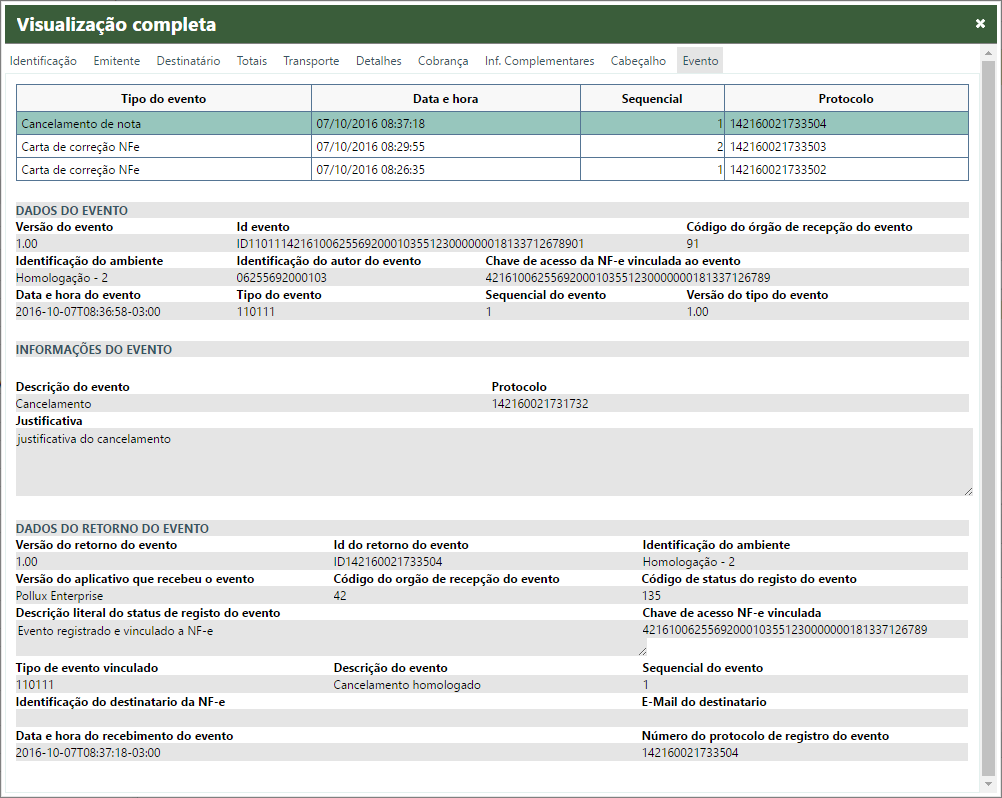Screen dimensions: 1002x798
Task: Open the Inf. Complementares tab
Action: click(540, 61)
